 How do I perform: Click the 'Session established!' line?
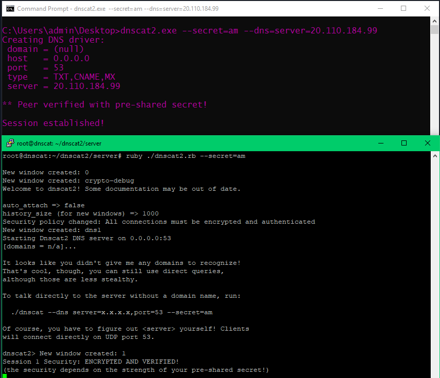pyautogui.click(x=53, y=123)
